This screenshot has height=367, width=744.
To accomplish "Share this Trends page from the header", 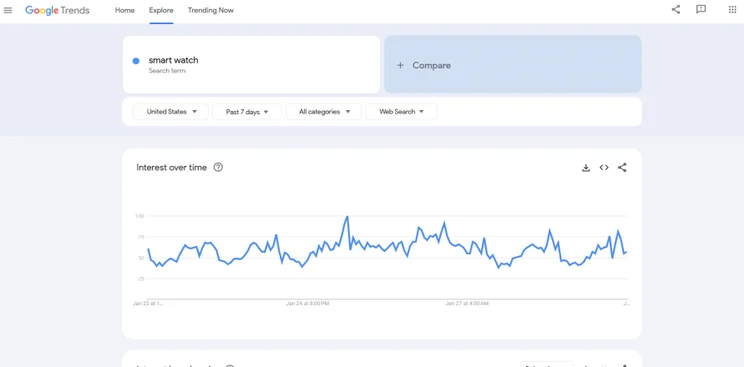I will click(676, 9).
